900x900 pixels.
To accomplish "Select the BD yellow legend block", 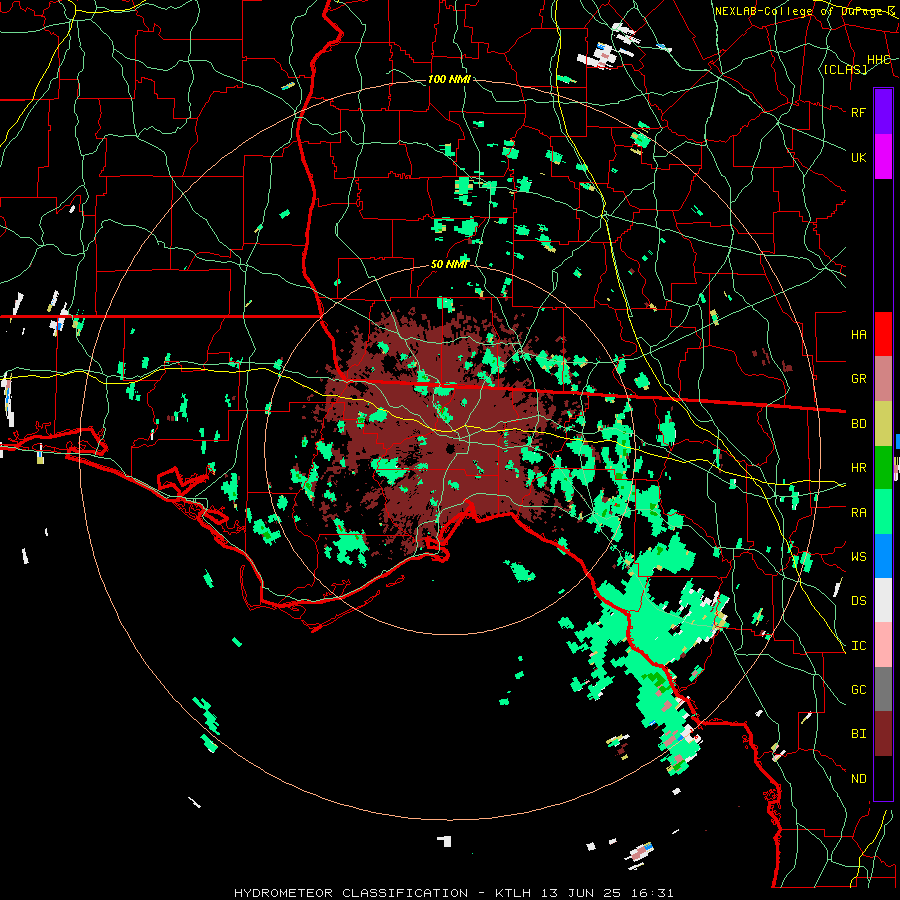I will (883, 423).
